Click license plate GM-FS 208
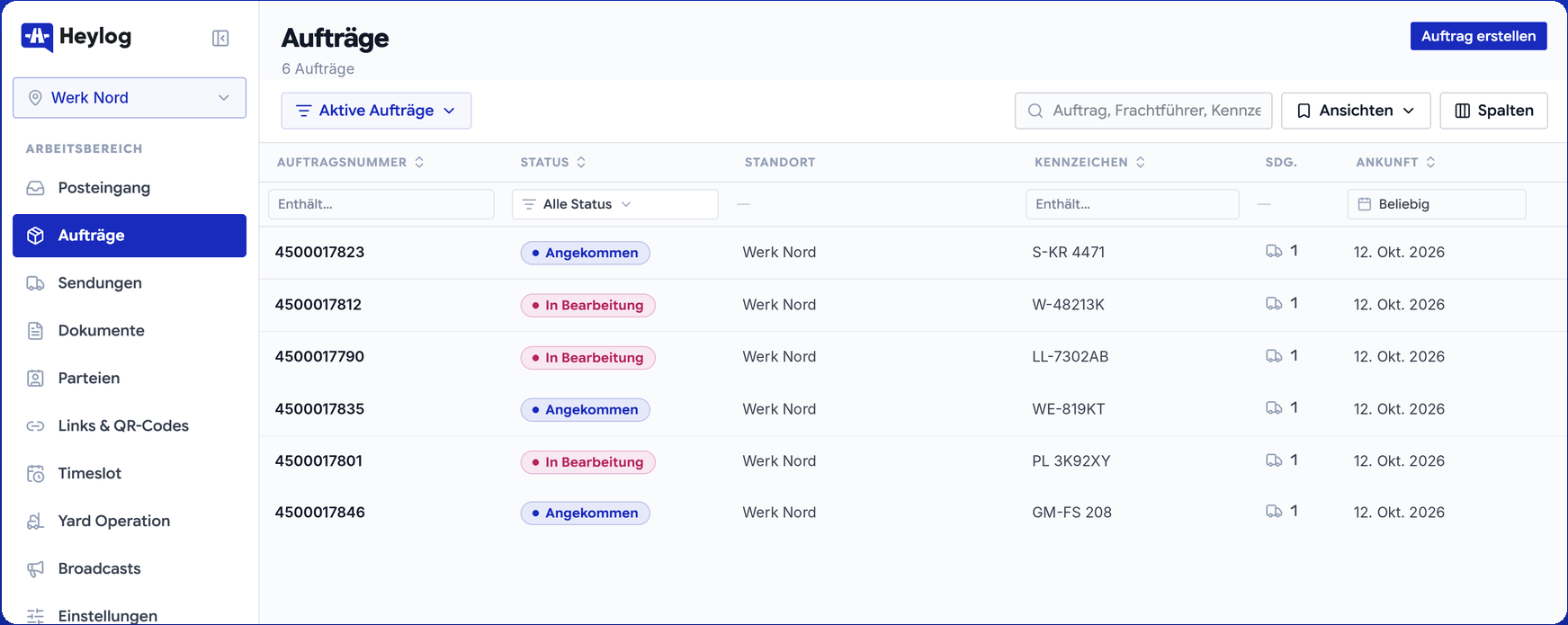Screen dimensions: 1568x625 point(1071,513)
